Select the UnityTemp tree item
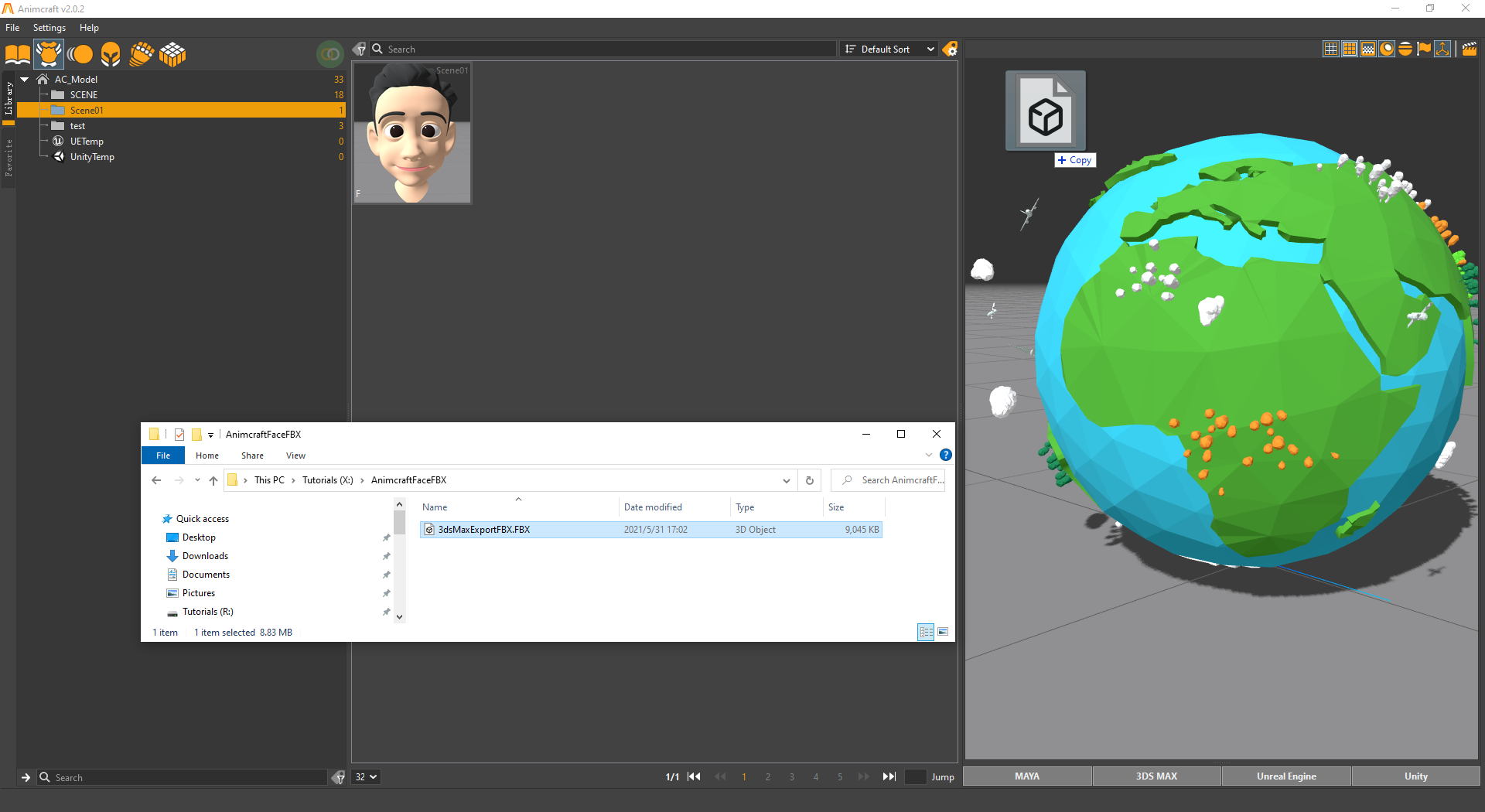The width and height of the screenshot is (1485, 812). pyautogui.click(x=92, y=157)
